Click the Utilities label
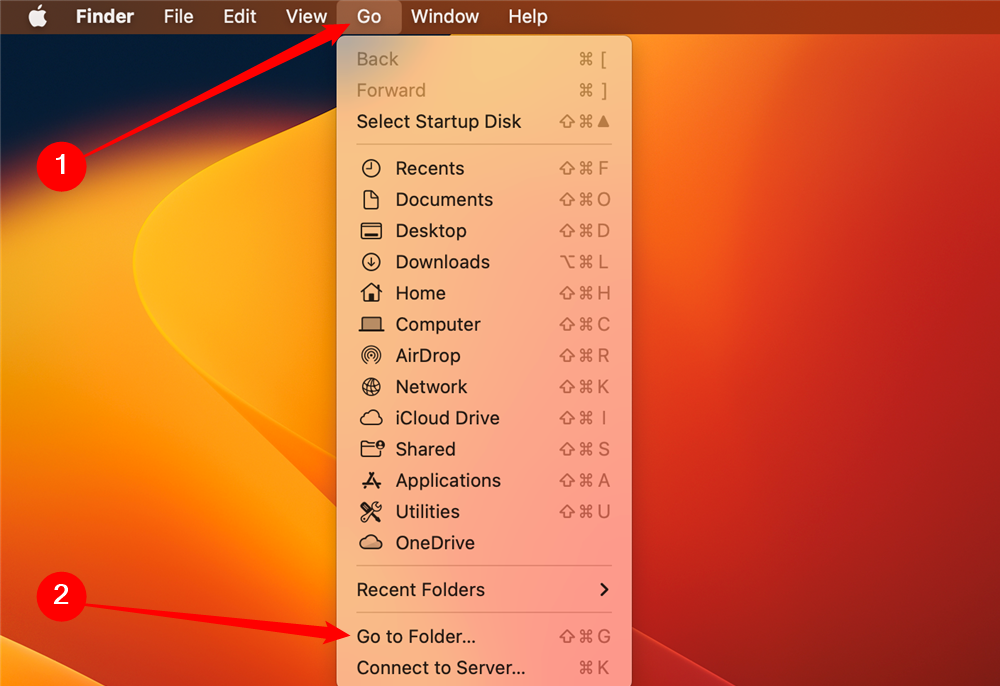This screenshot has height=686, width=1000. [428, 512]
